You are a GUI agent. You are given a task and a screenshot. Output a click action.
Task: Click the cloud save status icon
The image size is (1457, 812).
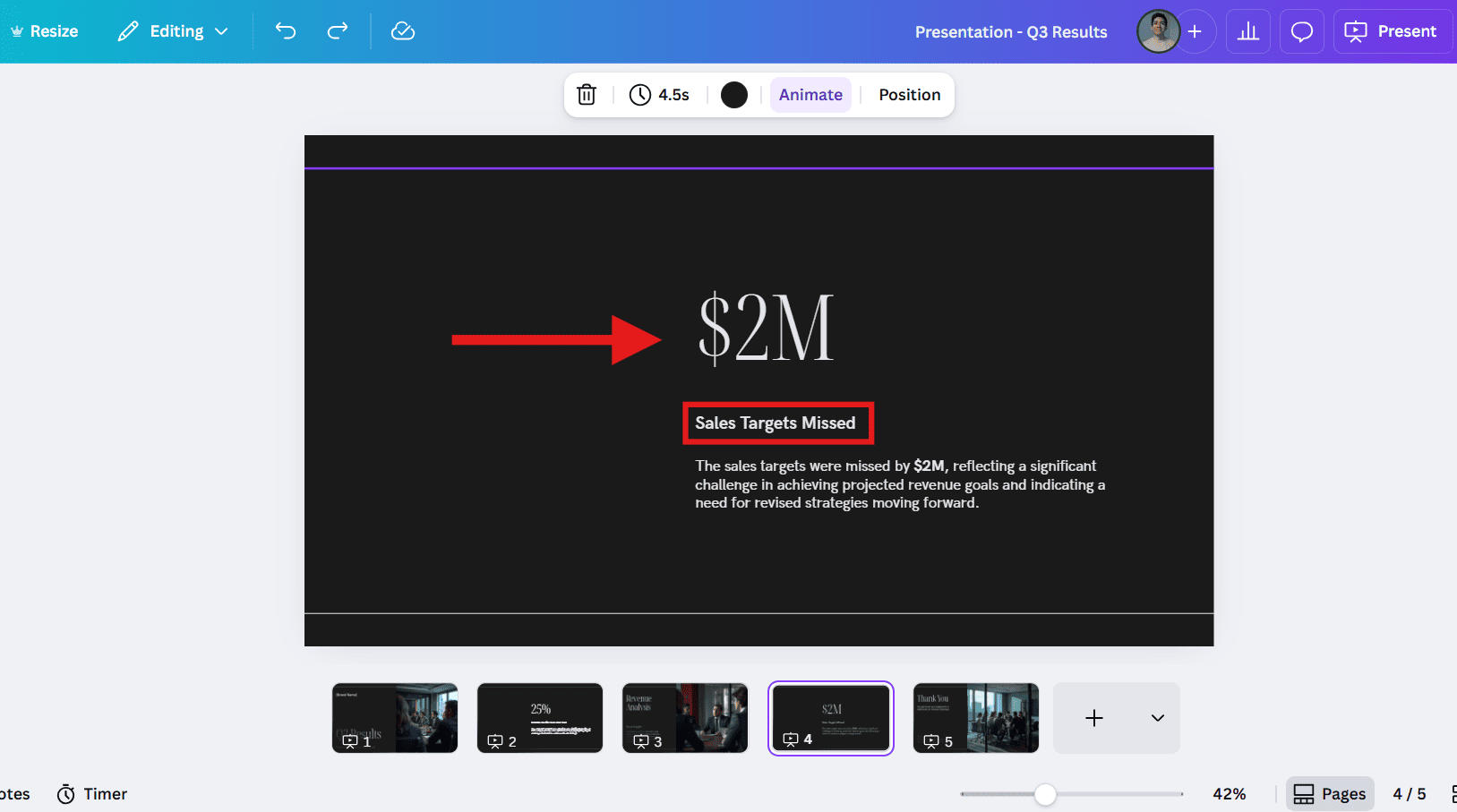click(x=403, y=31)
